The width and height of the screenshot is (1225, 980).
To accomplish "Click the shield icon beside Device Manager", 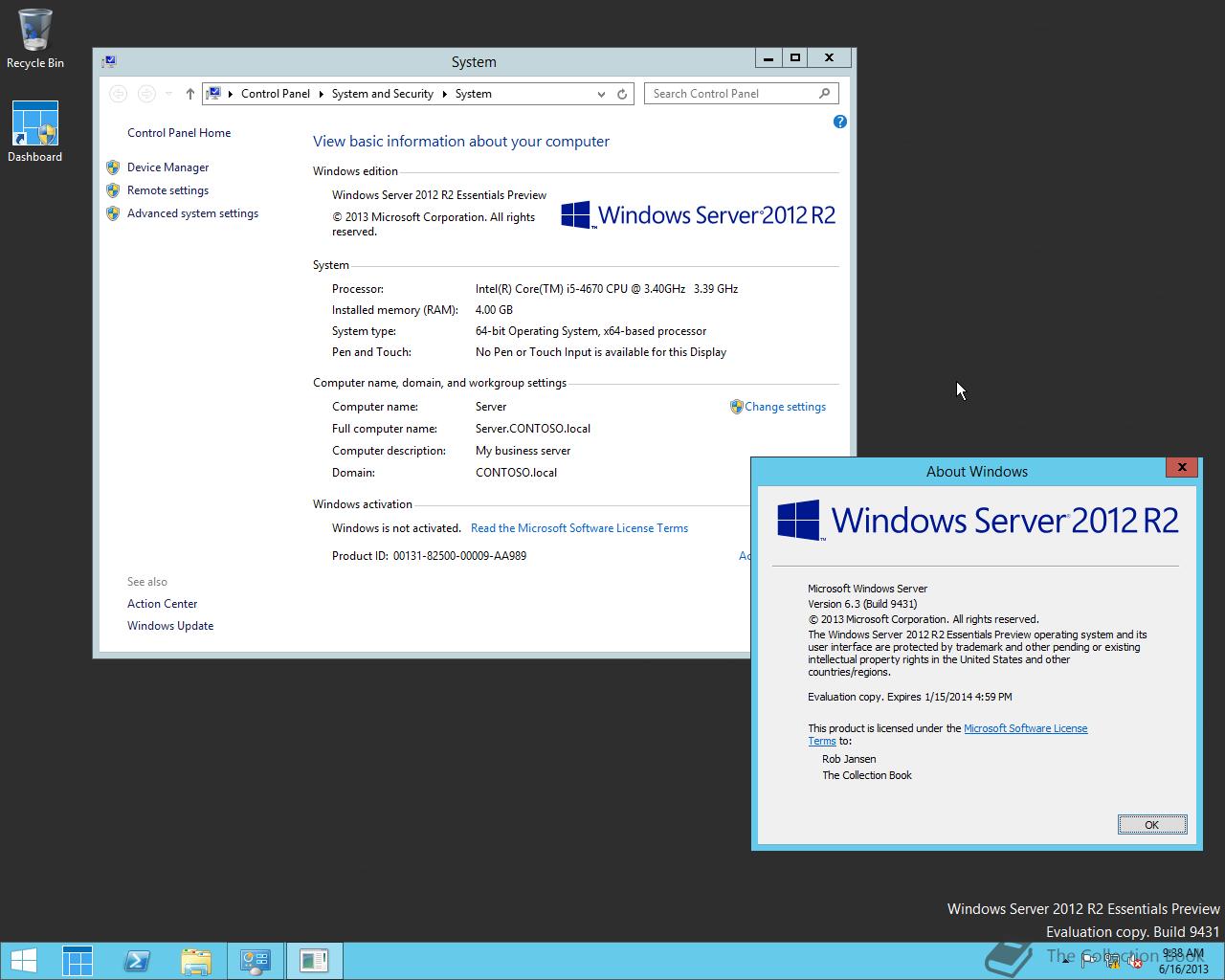I will tap(113, 167).
